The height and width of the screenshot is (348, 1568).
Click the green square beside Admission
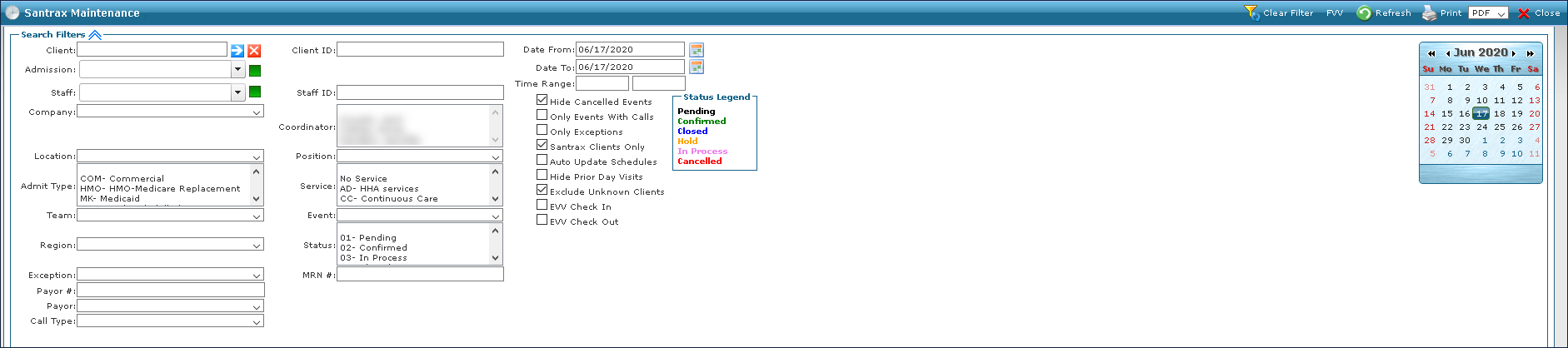[255, 71]
